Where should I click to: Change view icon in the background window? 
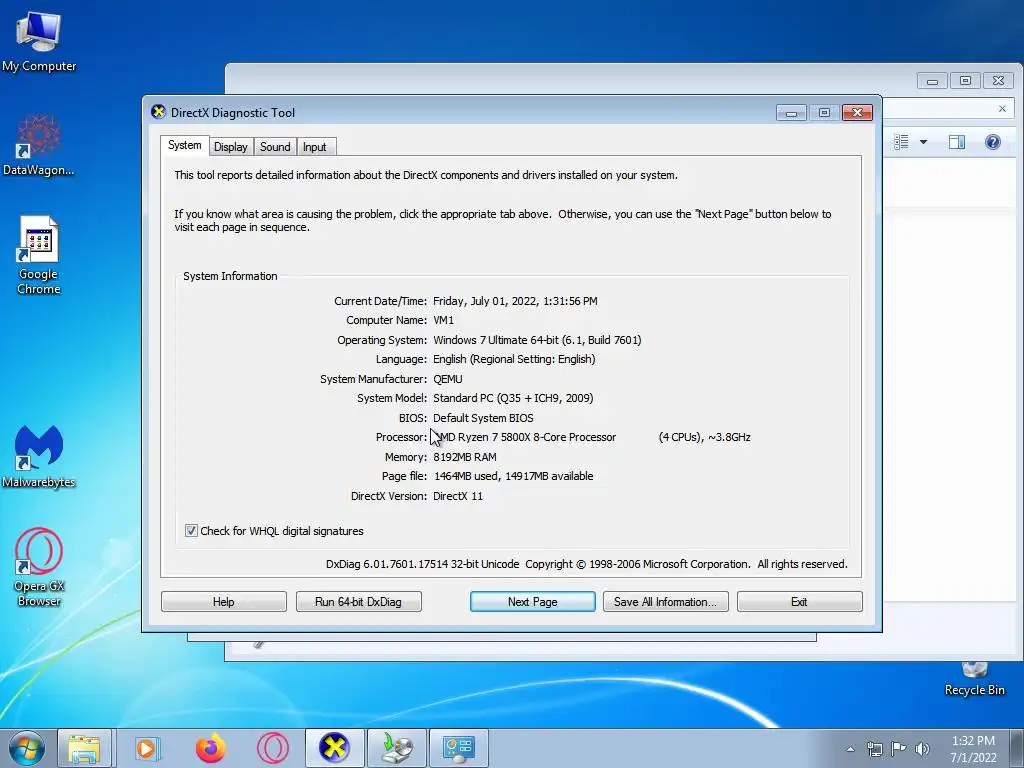[x=901, y=142]
